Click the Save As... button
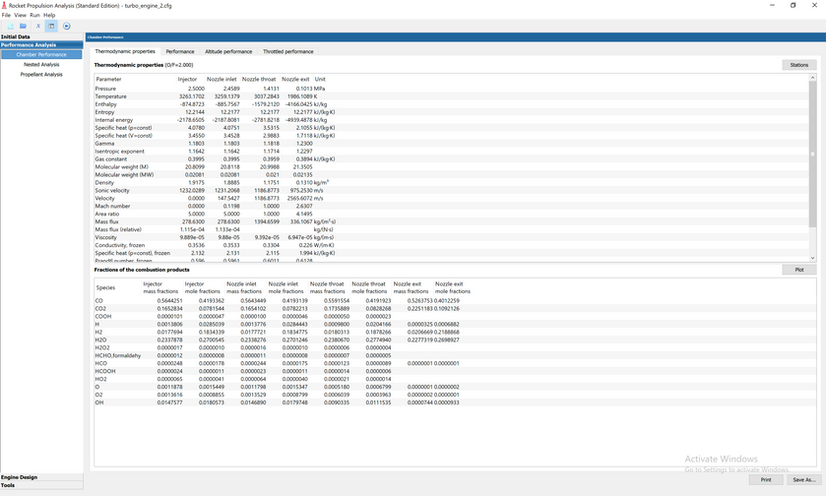The height and width of the screenshot is (496, 826). (804, 480)
